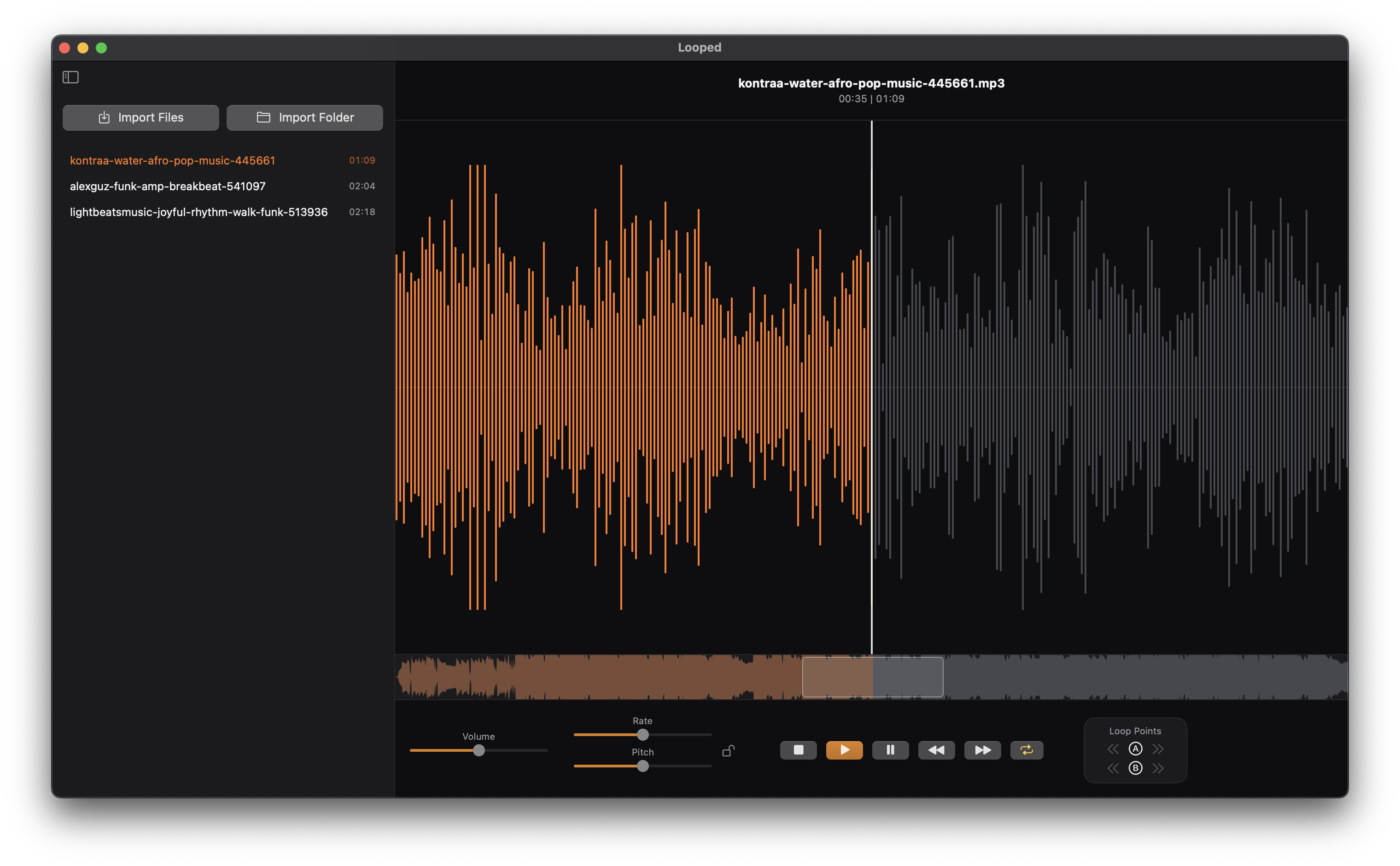Screen dimensions: 1400x866
Task: Nudge loop point A backward
Action: pyautogui.click(x=1113, y=749)
